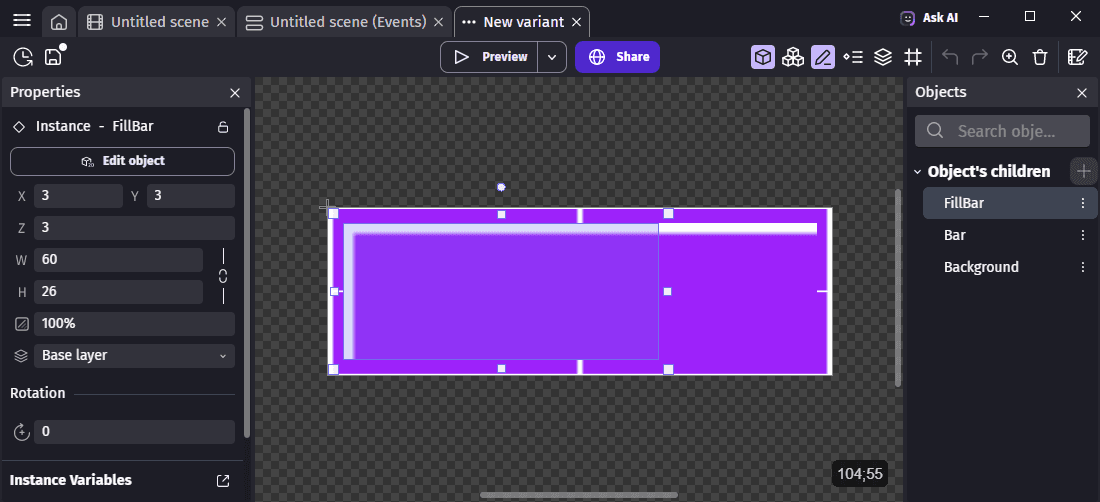Delete selected instance with trash icon
1100x502 pixels.
pyautogui.click(x=1040, y=57)
